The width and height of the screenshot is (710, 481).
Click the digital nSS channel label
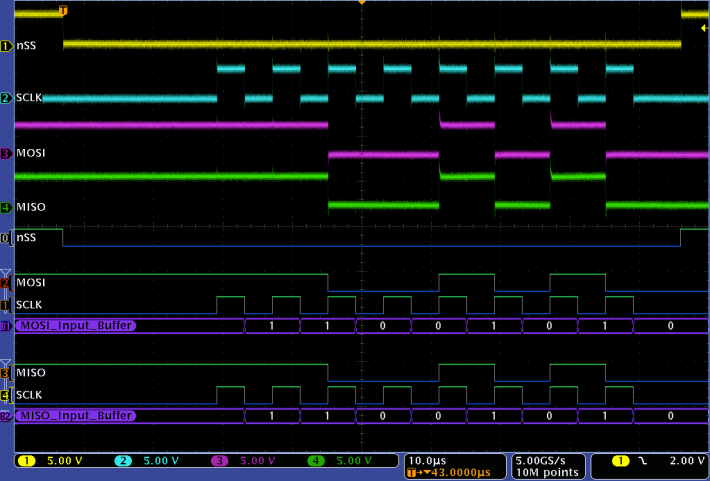coord(26,237)
